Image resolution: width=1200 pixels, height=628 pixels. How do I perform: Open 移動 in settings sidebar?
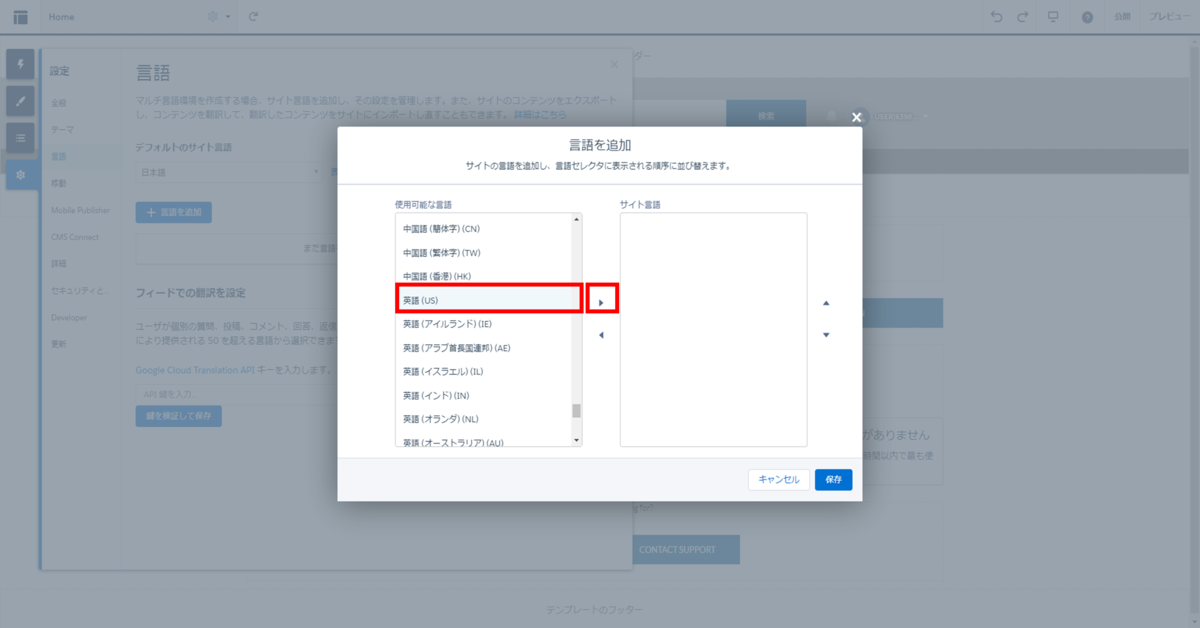pos(58,183)
